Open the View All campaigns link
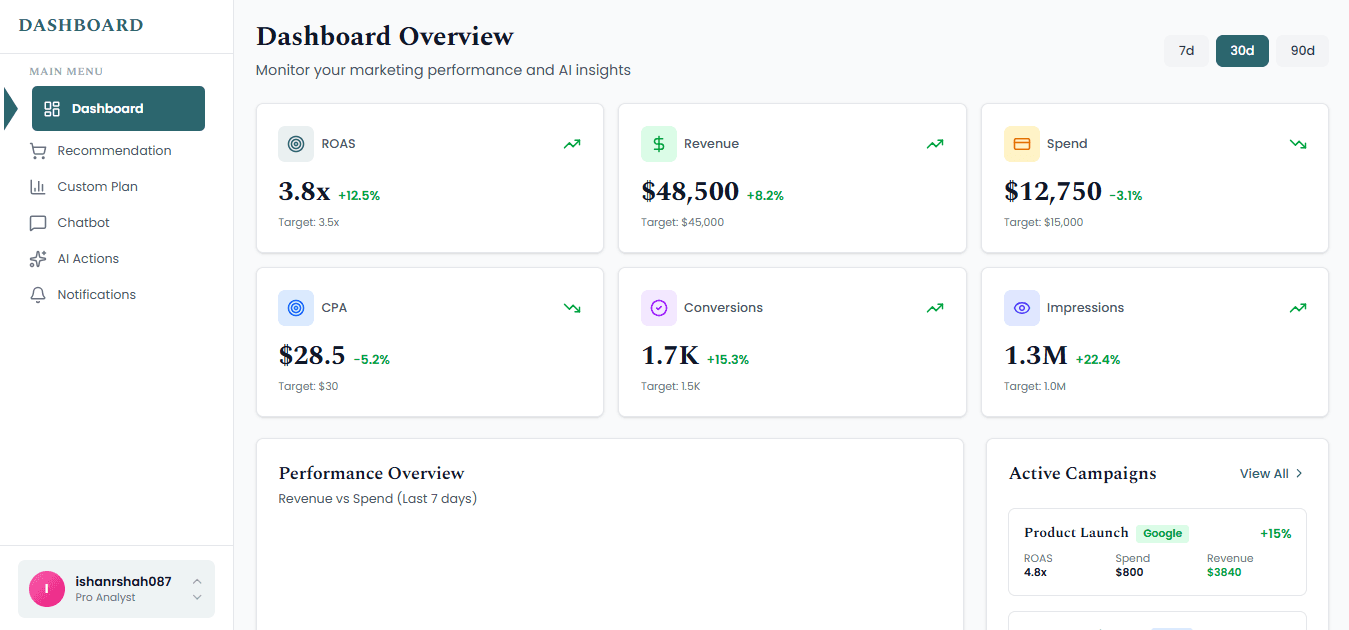Screen dimensions: 1349x630 click(1263, 473)
